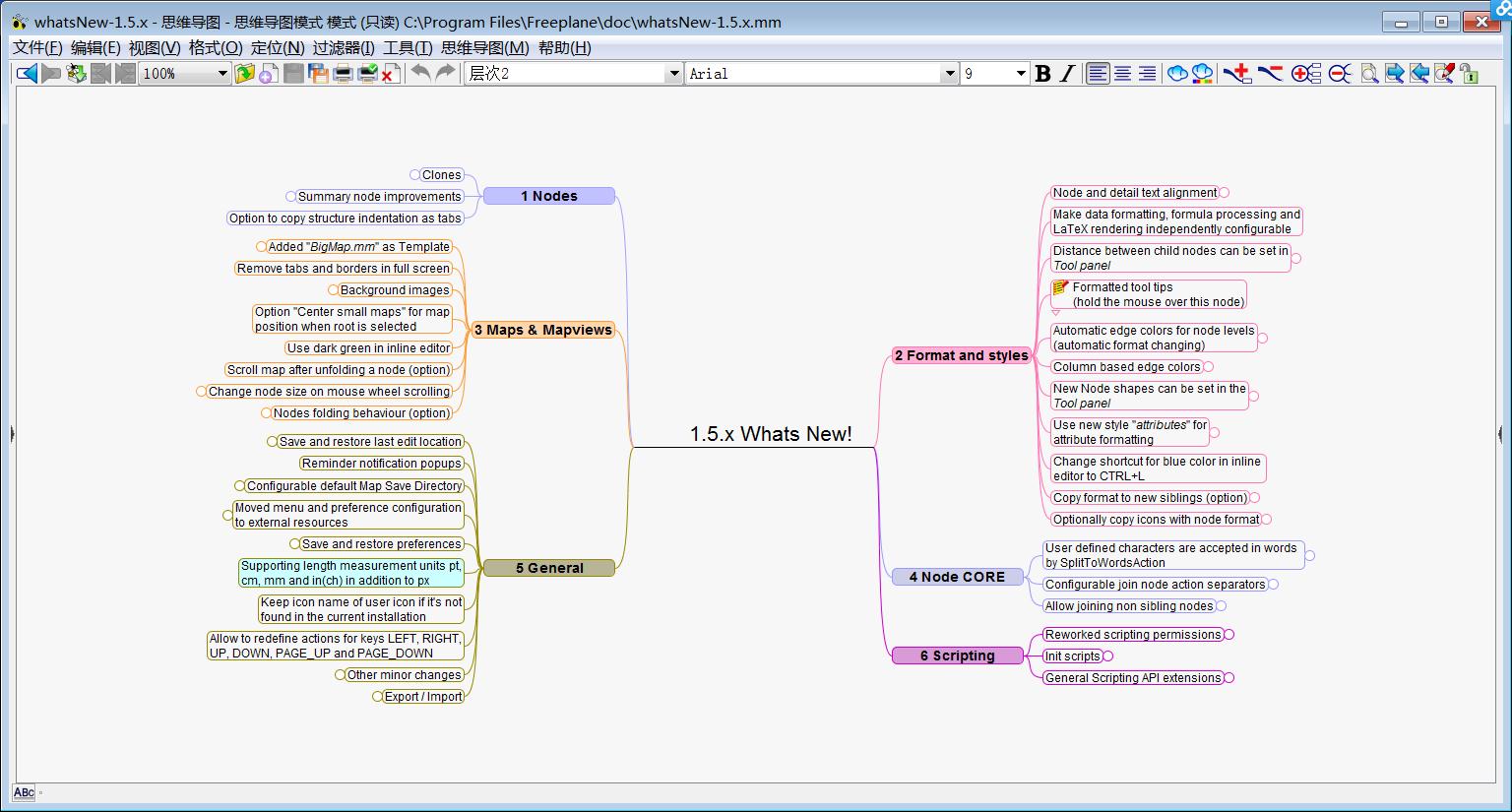Viewport: 1512px width, 812px height.
Task: Undo the last action
Action: (420, 73)
